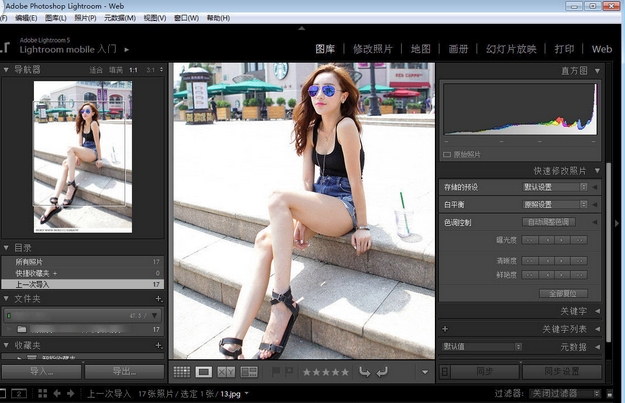Open 白平衡 white balance dropdown
Image resolution: width=625 pixels, height=403 pixels.
[x=555, y=204]
